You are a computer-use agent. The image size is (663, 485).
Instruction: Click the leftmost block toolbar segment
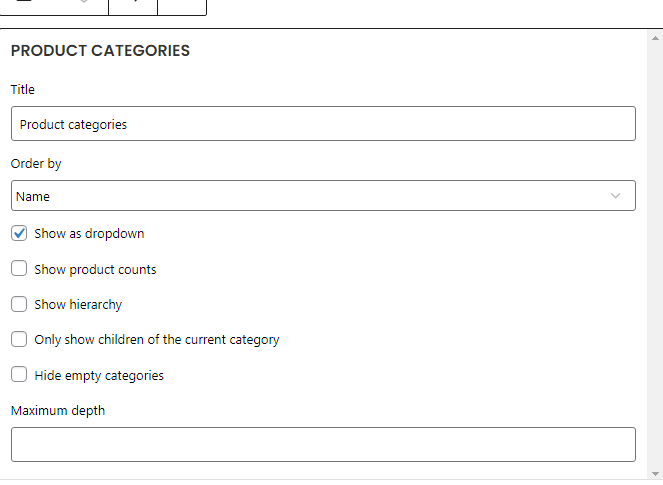click(54, 6)
